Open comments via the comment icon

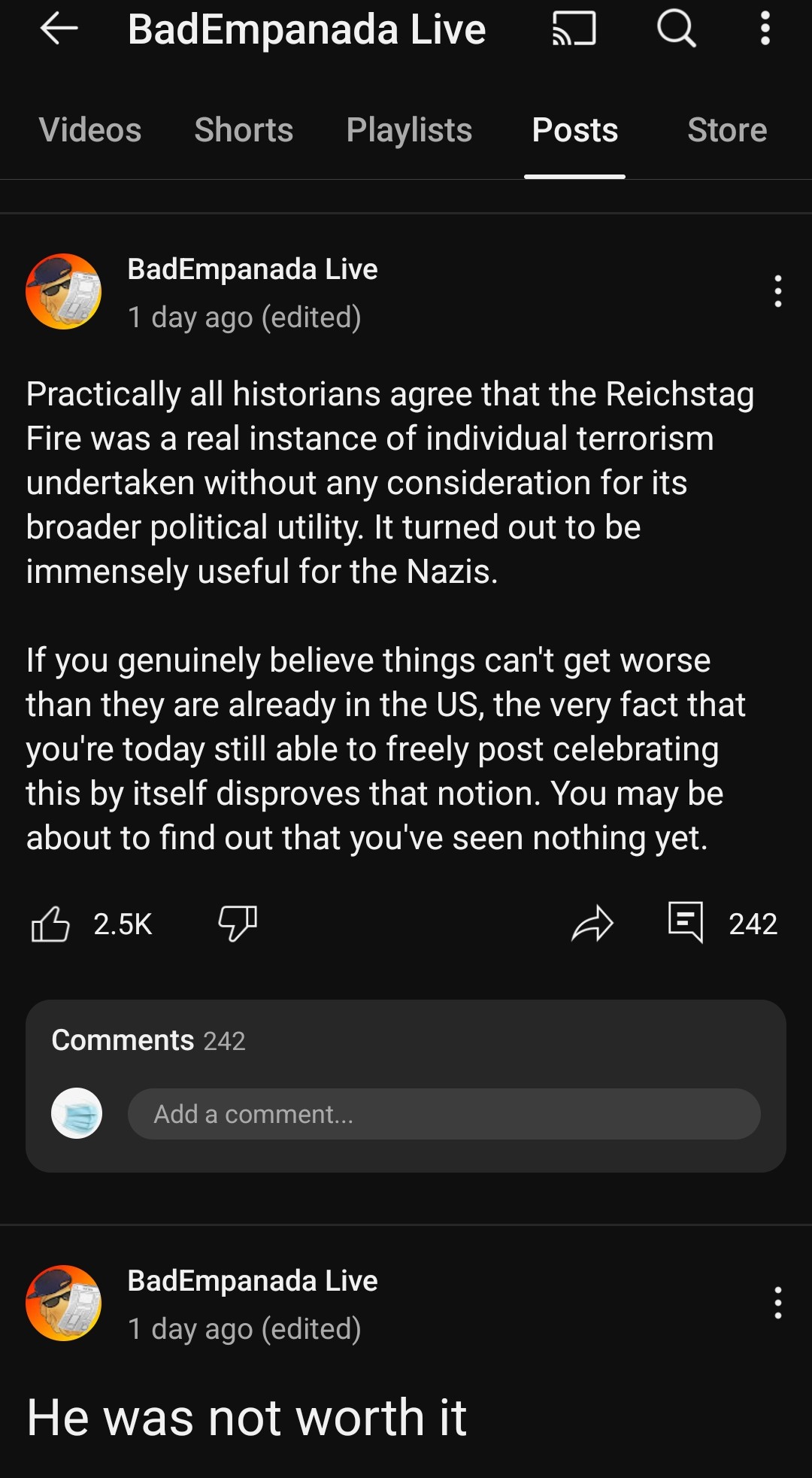[686, 922]
